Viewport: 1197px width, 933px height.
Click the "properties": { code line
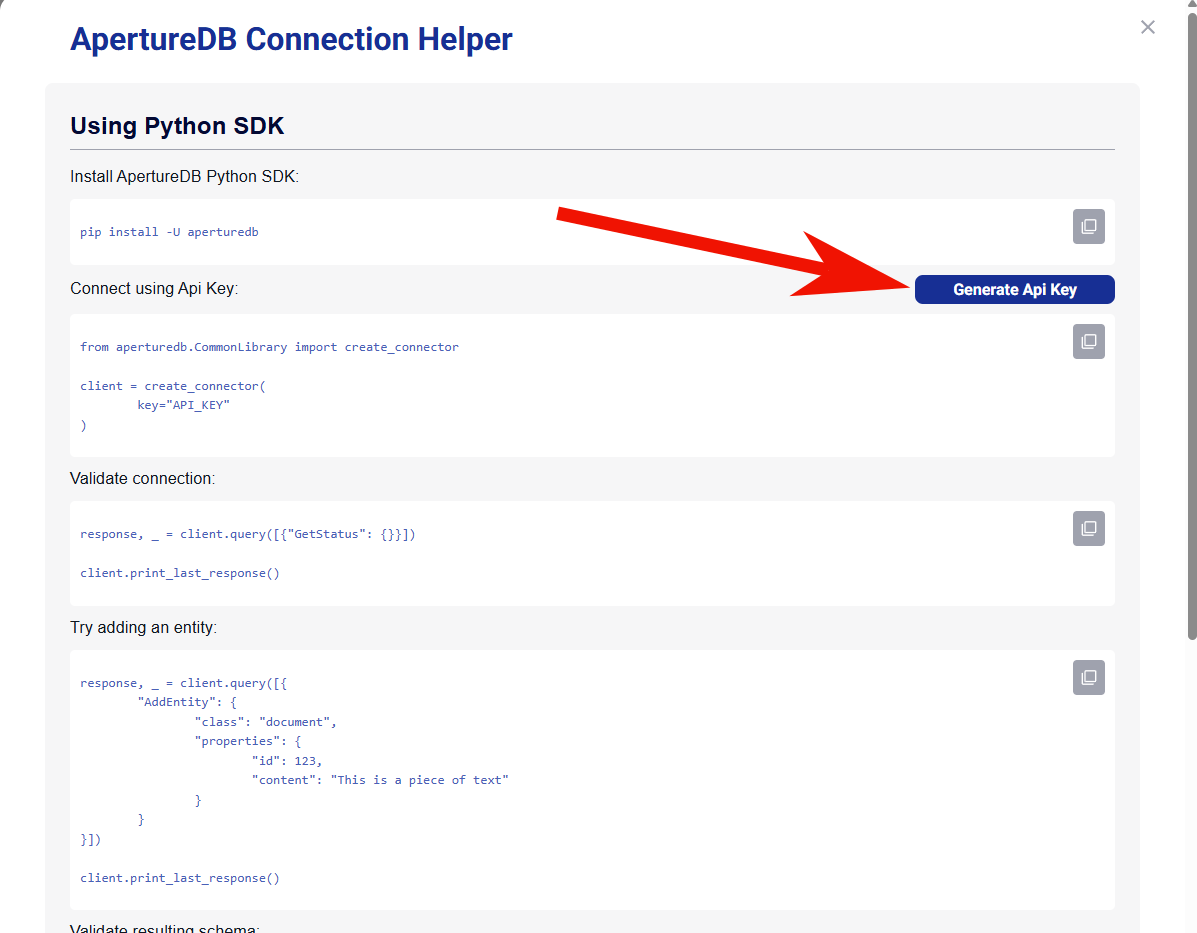coord(248,741)
